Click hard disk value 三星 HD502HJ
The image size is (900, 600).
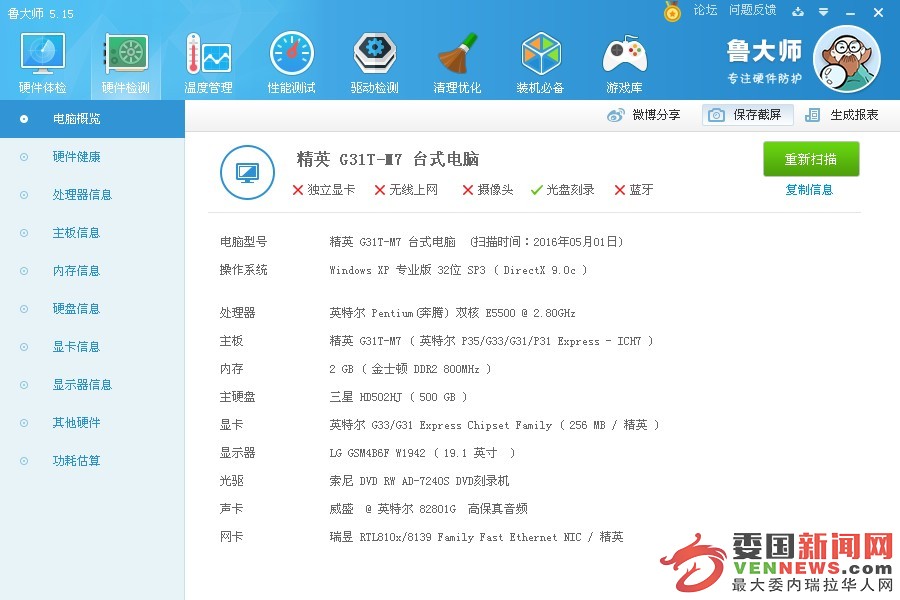point(398,397)
